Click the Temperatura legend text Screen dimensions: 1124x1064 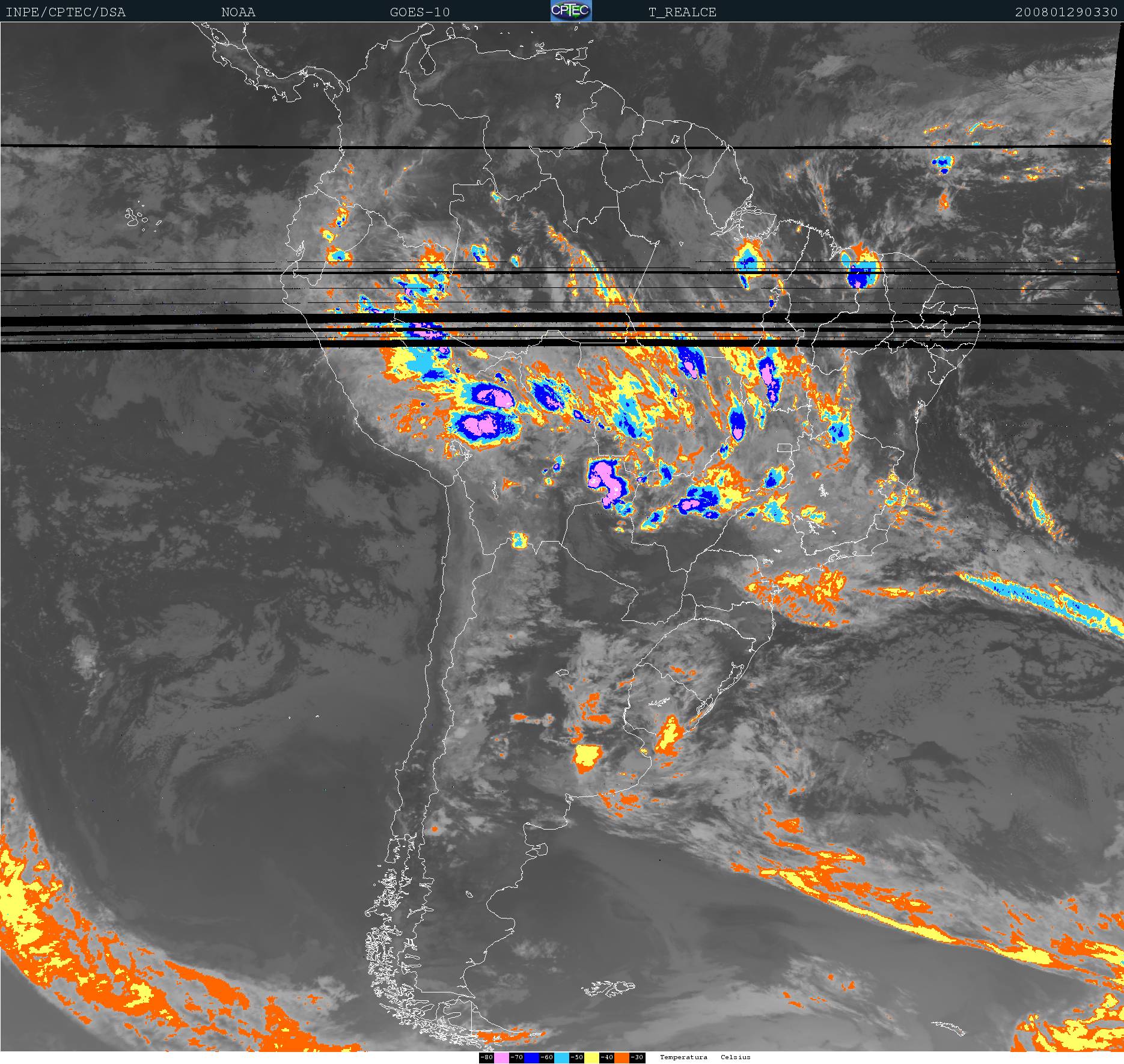coord(683,1057)
